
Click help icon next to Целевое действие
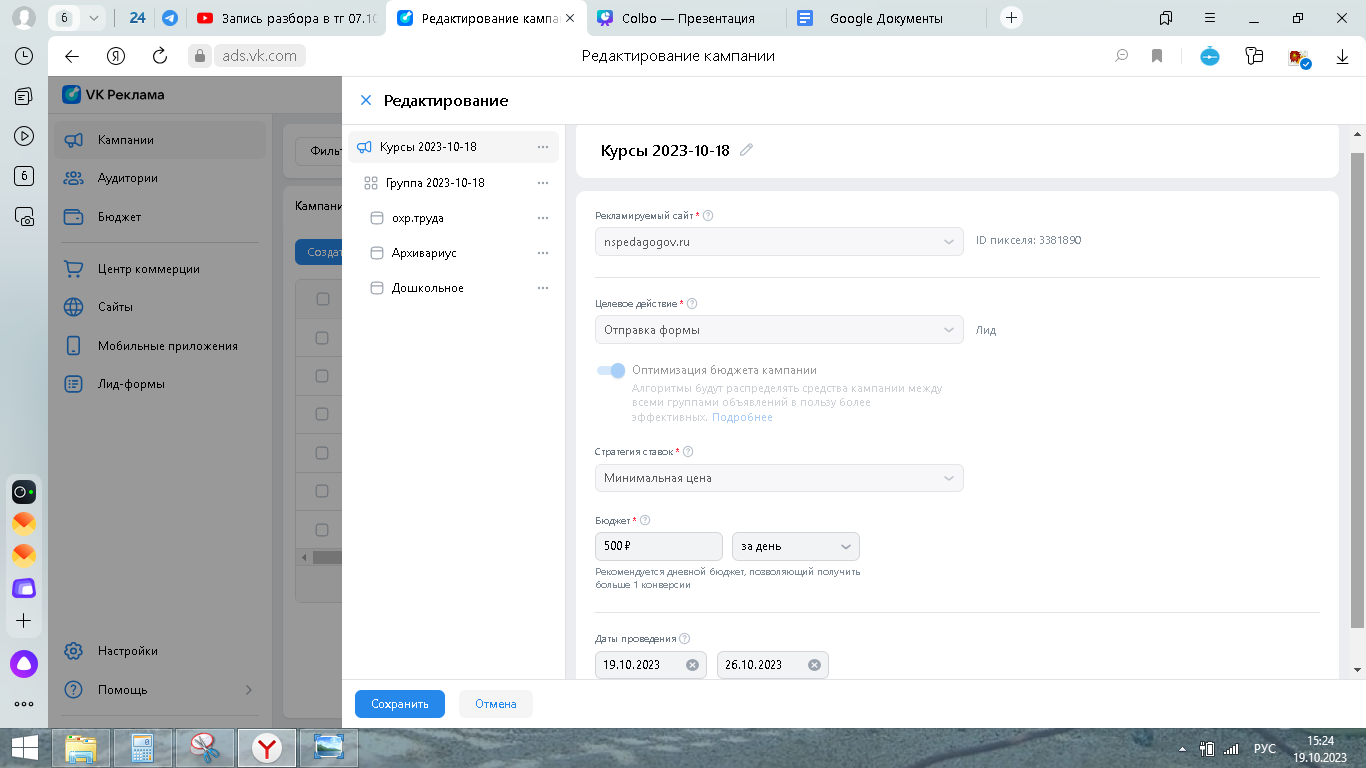click(x=692, y=304)
